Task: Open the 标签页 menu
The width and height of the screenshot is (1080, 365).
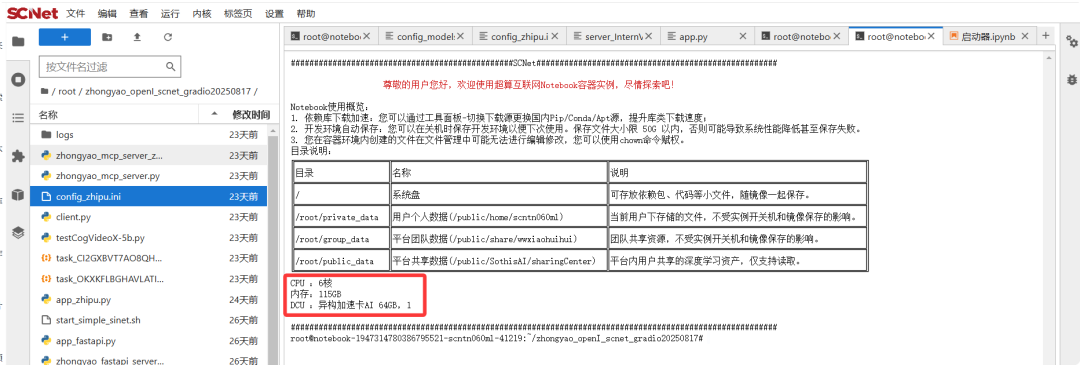Action: point(238,14)
